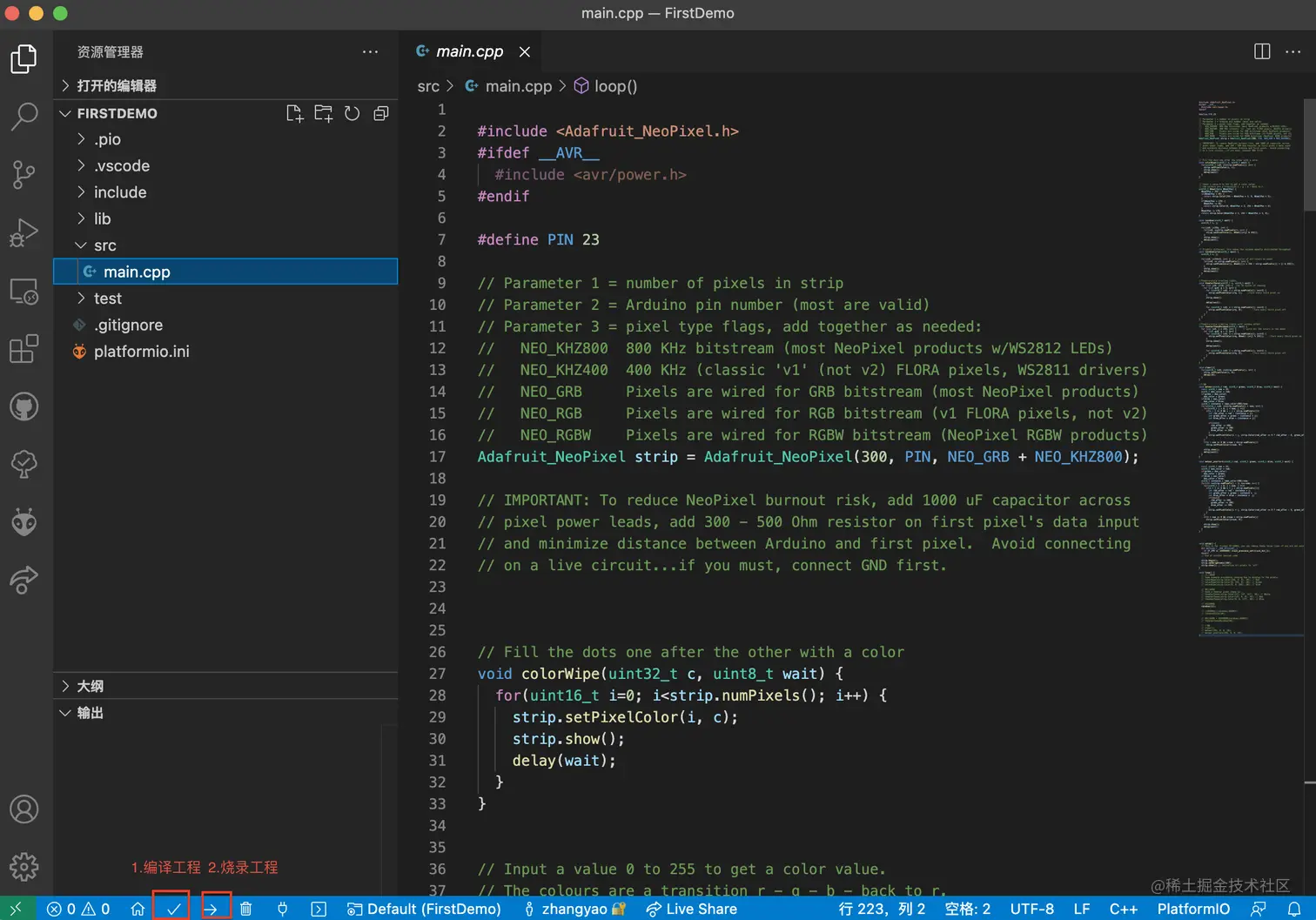Screen dimensions: 1316x920
Task: Click the notifications bell in status bar
Action: tap(1294, 909)
